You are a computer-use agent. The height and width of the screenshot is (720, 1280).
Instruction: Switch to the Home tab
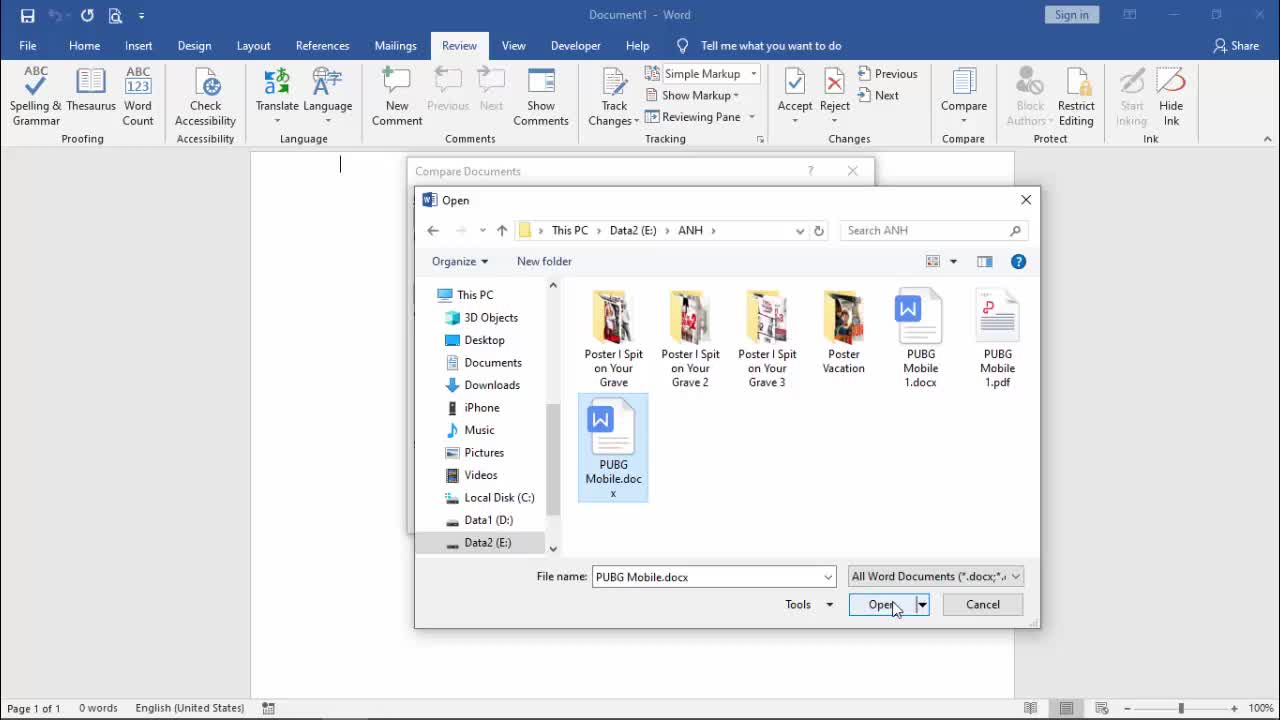tap(84, 46)
